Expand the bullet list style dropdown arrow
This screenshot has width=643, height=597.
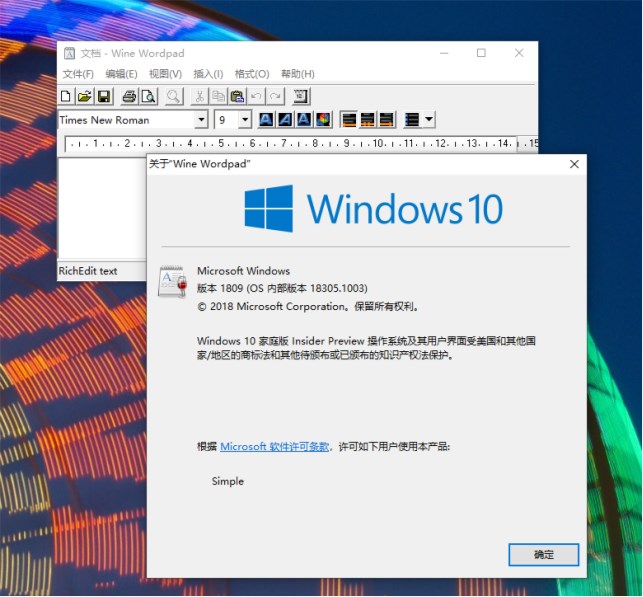[x=429, y=120]
